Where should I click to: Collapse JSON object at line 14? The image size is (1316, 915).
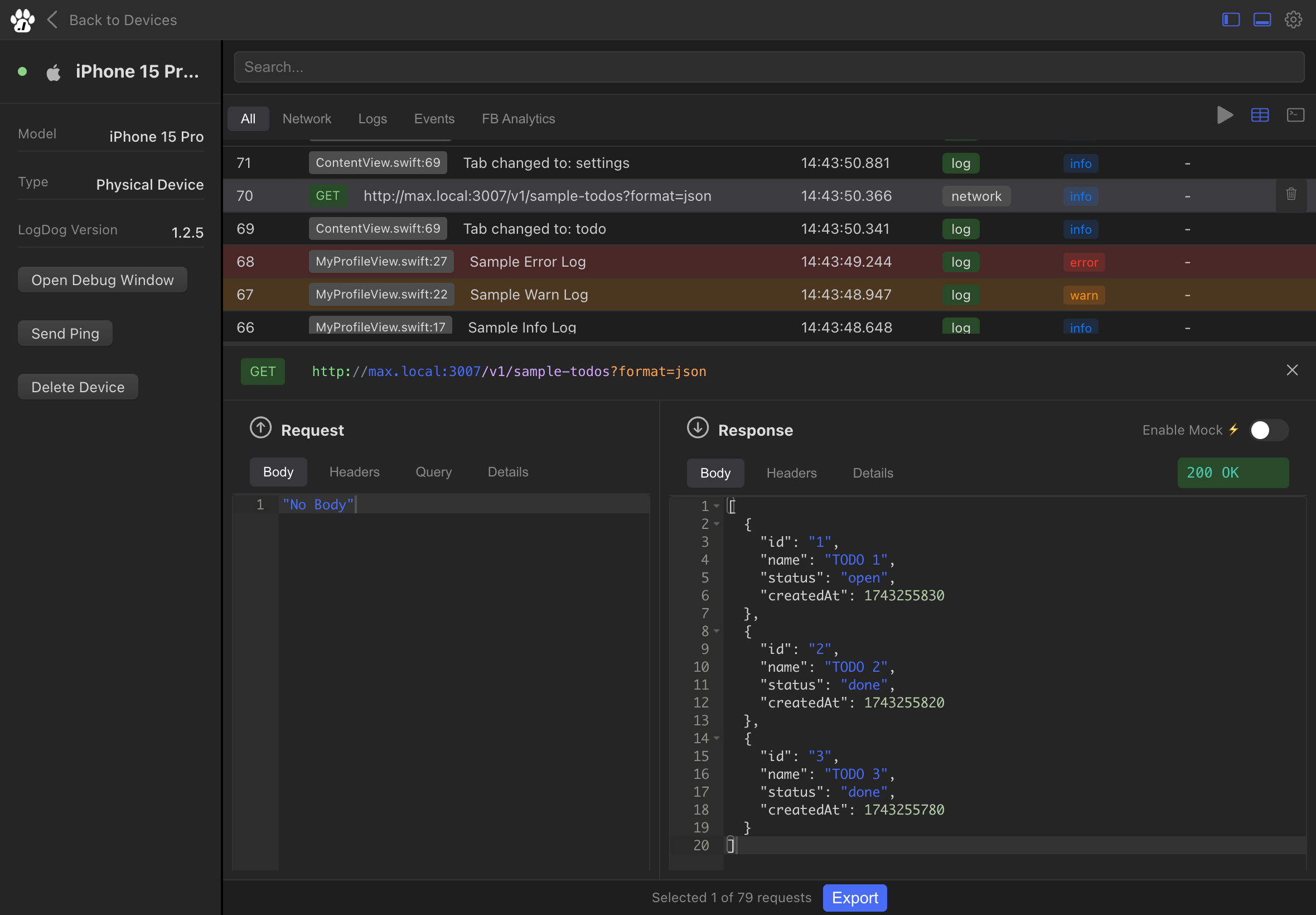click(716, 739)
